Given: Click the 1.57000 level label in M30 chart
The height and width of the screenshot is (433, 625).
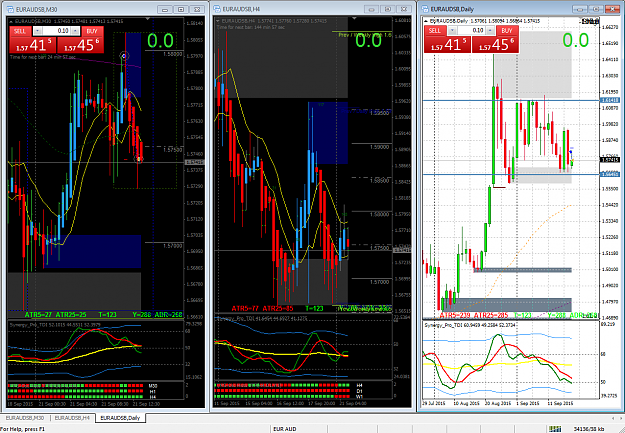Looking at the screenshot, I should click(173, 246).
